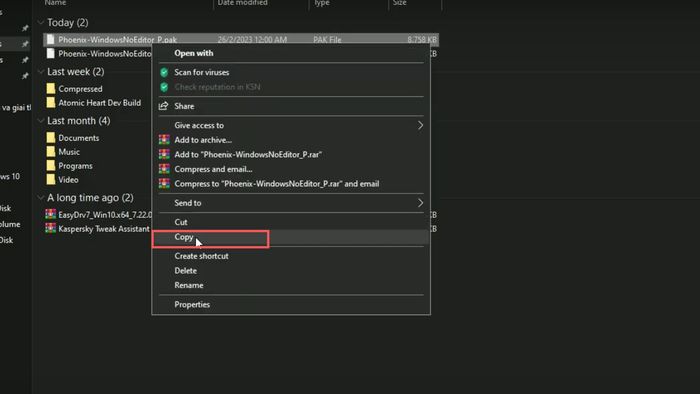The width and height of the screenshot is (700, 394).
Task: Select the Video folder name
Action: point(68,180)
